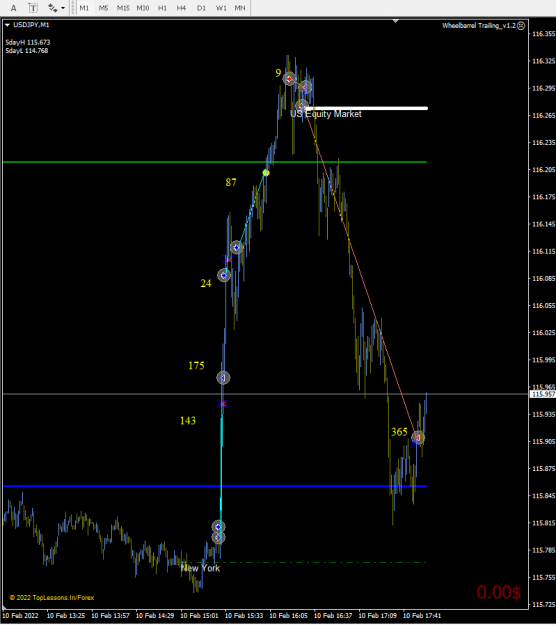This screenshot has width=556, height=625.
Task: Select the Text Label tool 'T'
Action: (33, 8)
